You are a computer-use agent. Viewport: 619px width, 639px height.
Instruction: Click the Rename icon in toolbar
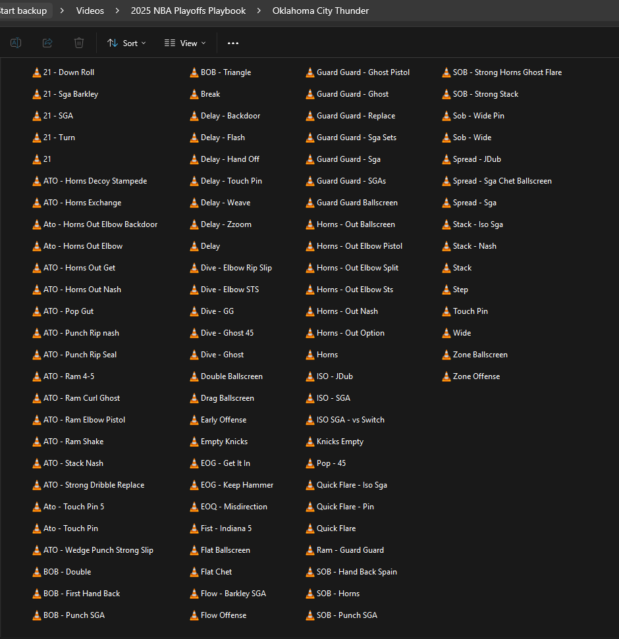(15, 43)
